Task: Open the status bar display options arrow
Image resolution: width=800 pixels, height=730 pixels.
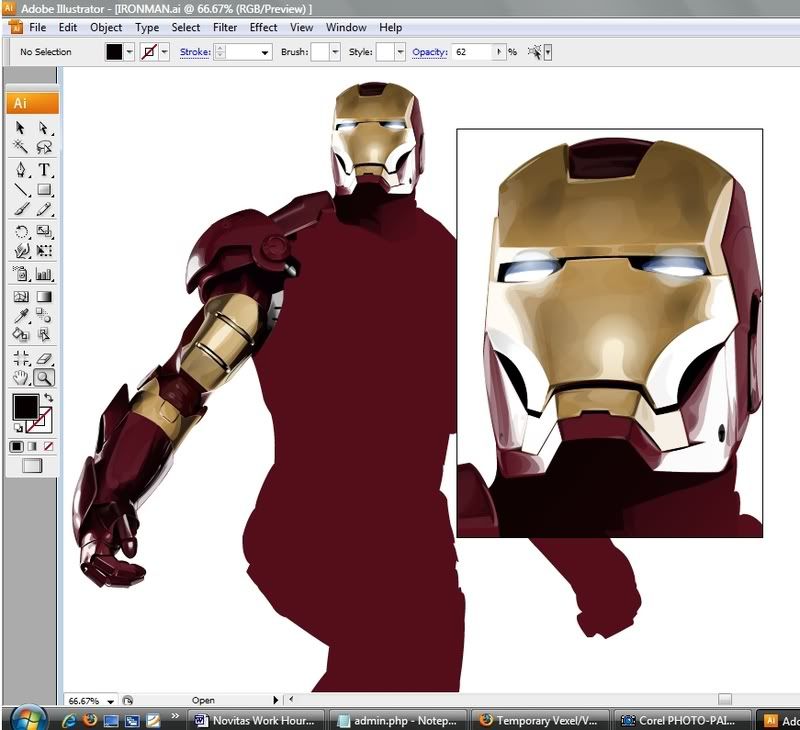Action: [276, 700]
